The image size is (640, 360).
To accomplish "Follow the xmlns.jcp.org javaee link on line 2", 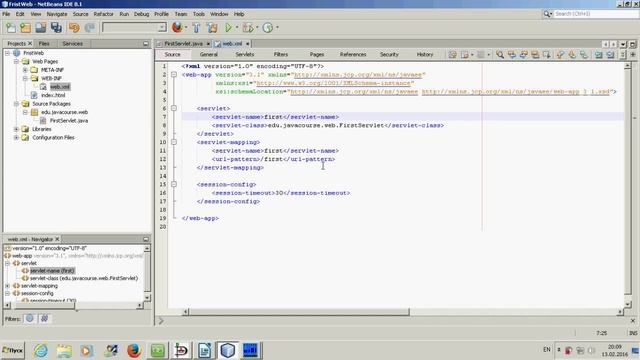I will [358, 75].
